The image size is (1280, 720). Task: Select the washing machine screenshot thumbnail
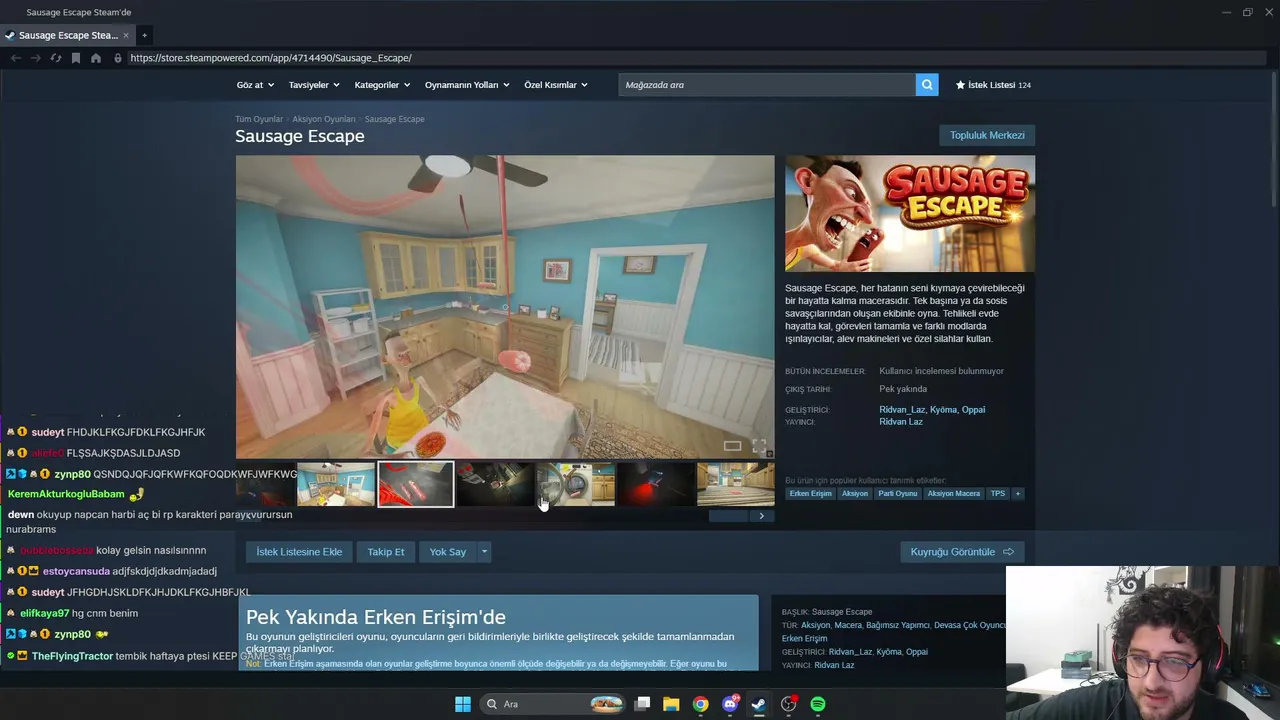(x=576, y=485)
